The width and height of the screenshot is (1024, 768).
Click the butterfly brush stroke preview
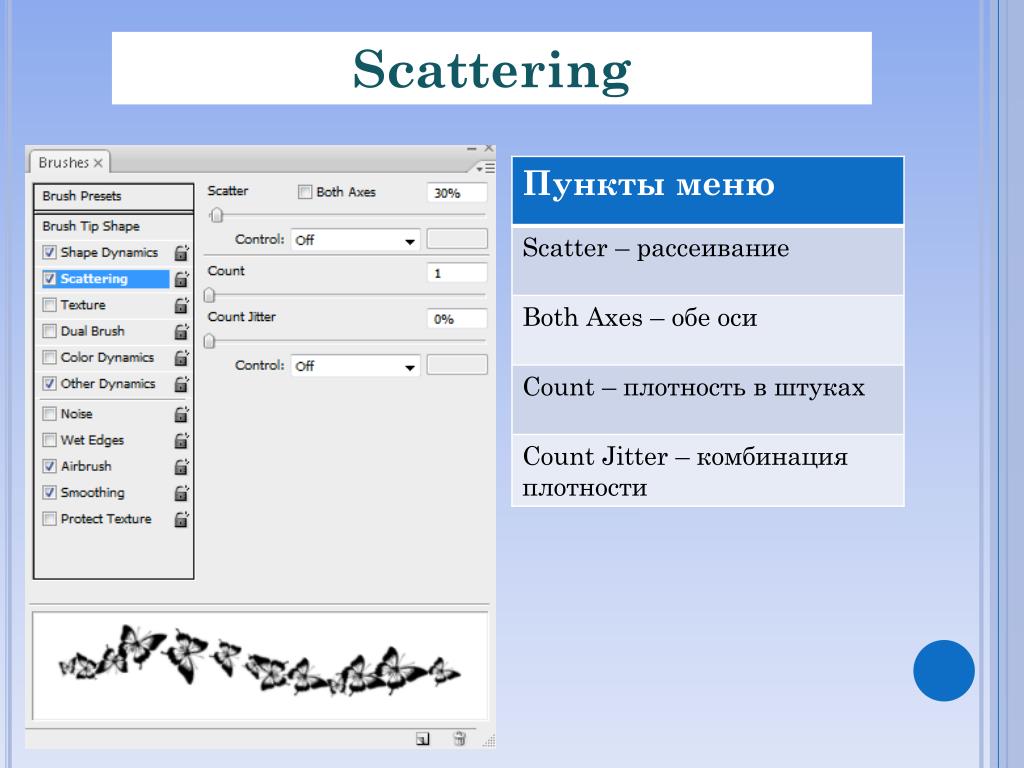pos(260,665)
